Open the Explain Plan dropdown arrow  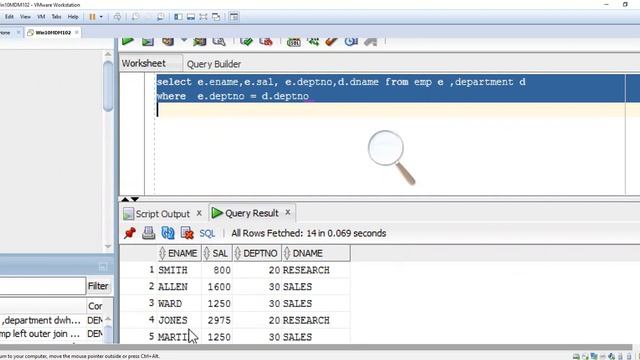pyautogui.click(x=184, y=40)
